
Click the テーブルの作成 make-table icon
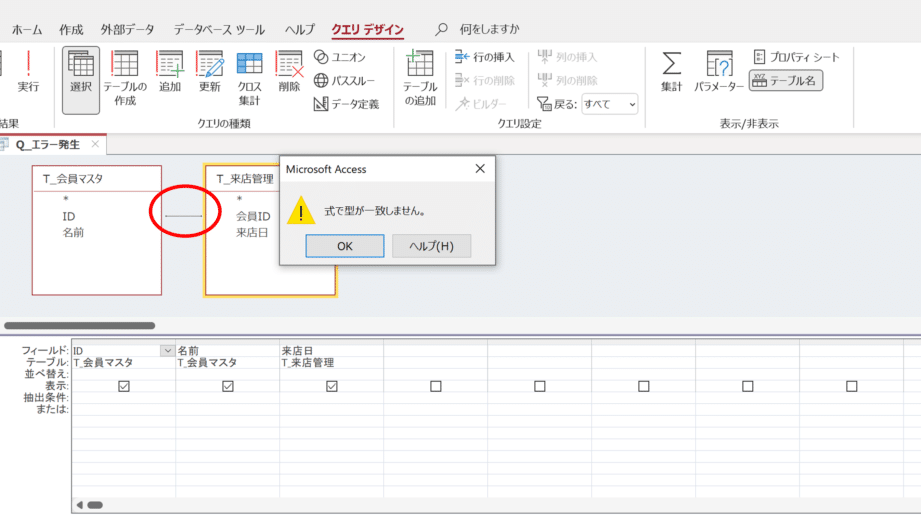click(125, 77)
